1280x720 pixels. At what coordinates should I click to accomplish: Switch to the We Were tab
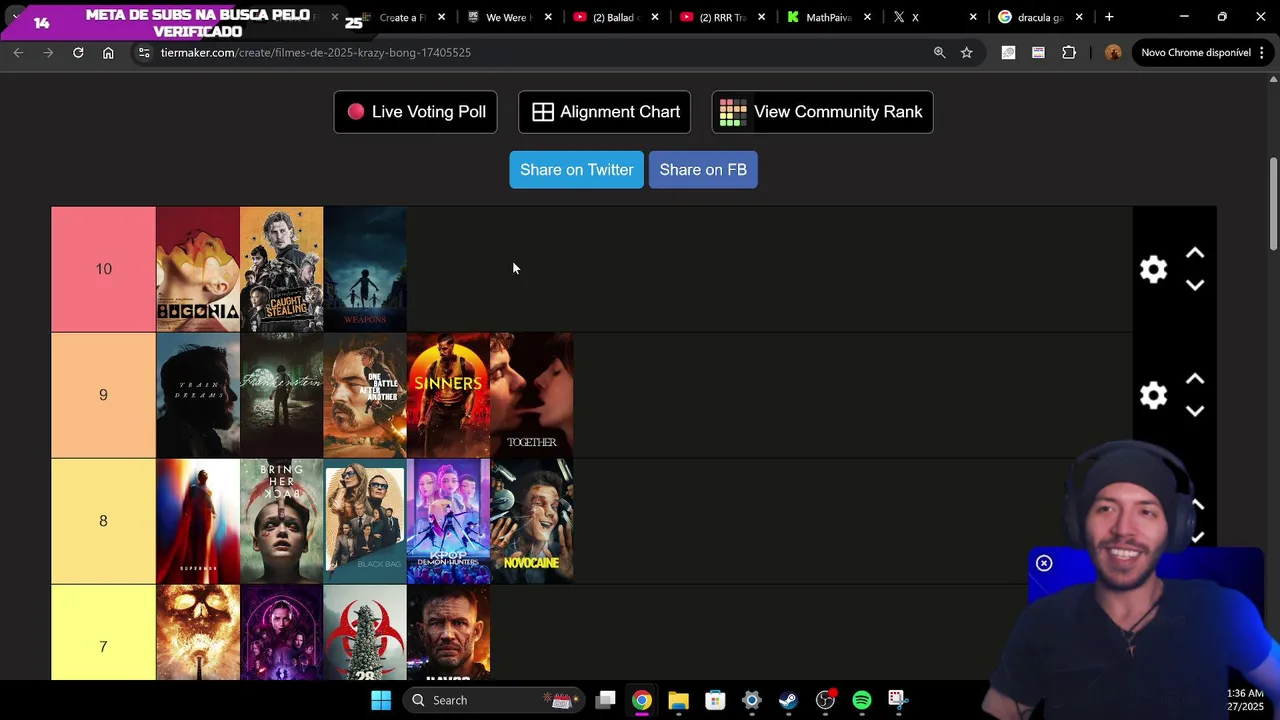point(508,17)
